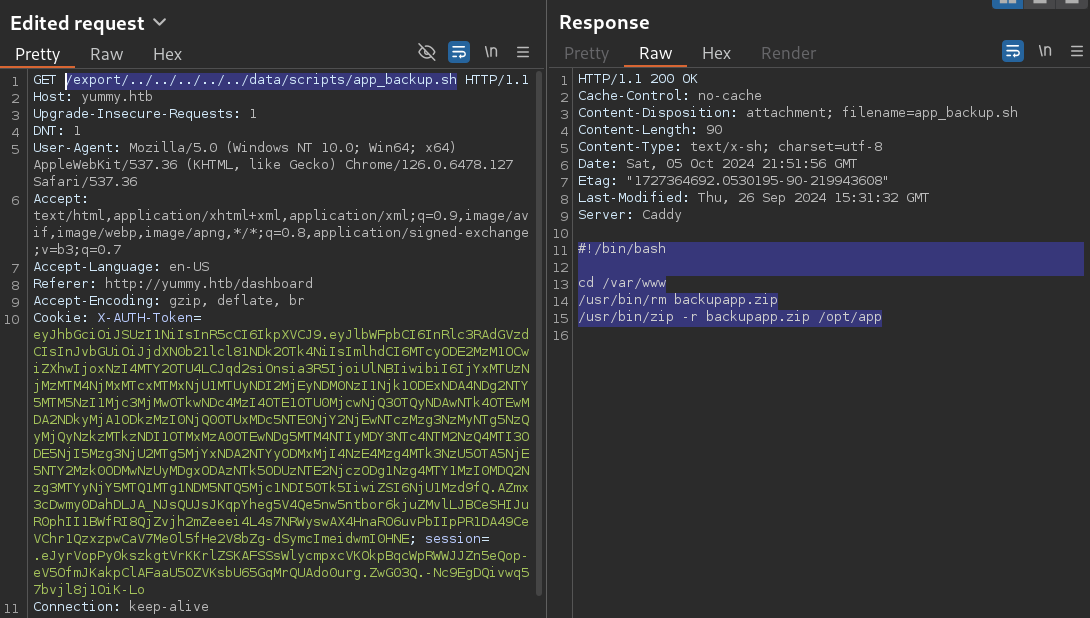
Task: Open the Response editor hamburger menu
Action: pyautogui.click(x=1077, y=51)
